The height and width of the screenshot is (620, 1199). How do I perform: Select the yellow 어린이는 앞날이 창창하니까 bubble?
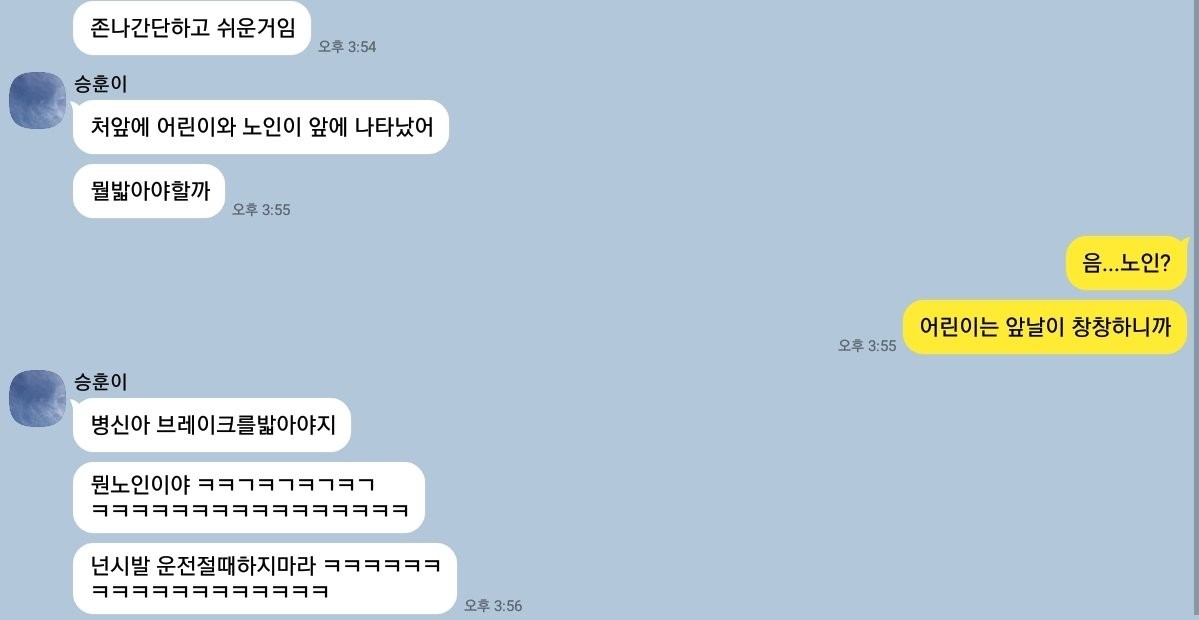click(x=1045, y=327)
